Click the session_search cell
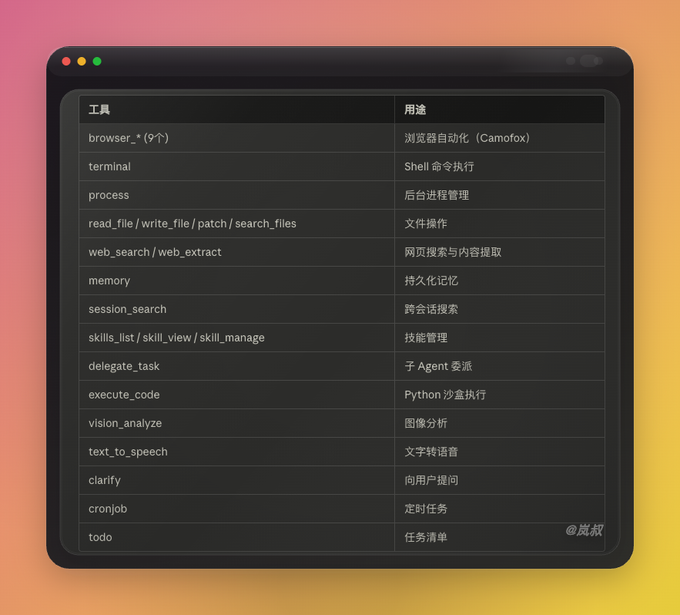This screenshot has height=615, width=680. (237, 309)
